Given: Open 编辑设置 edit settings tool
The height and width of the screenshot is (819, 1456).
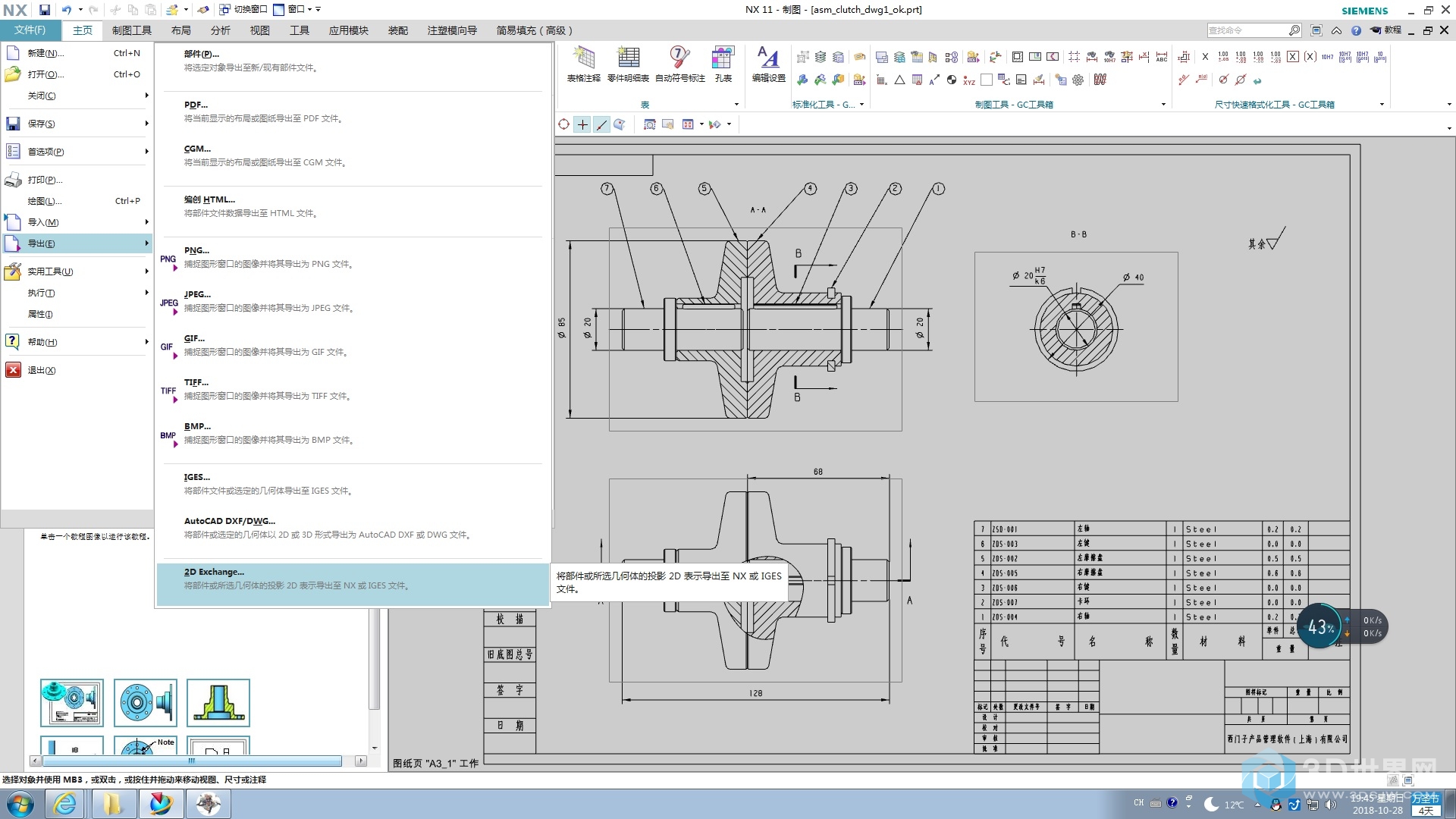Looking at the screenshot, I should coord(768,64).
